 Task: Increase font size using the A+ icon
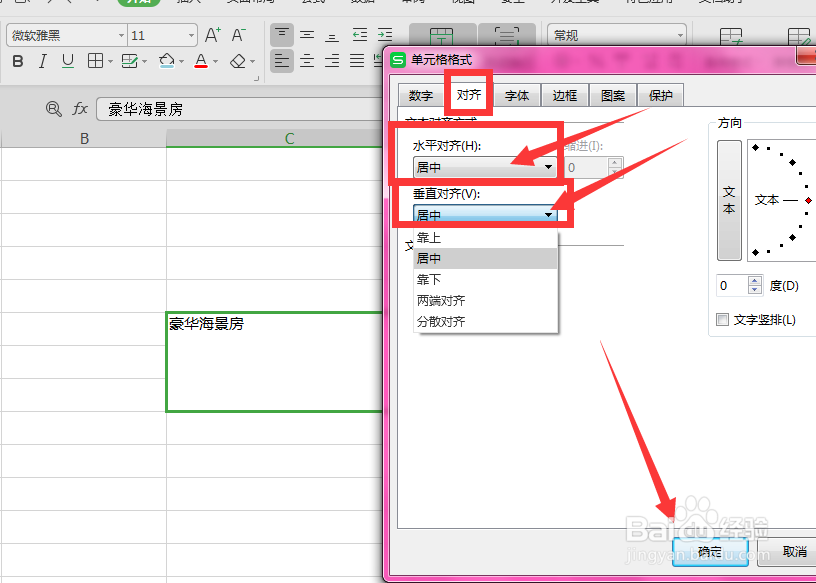212,34
